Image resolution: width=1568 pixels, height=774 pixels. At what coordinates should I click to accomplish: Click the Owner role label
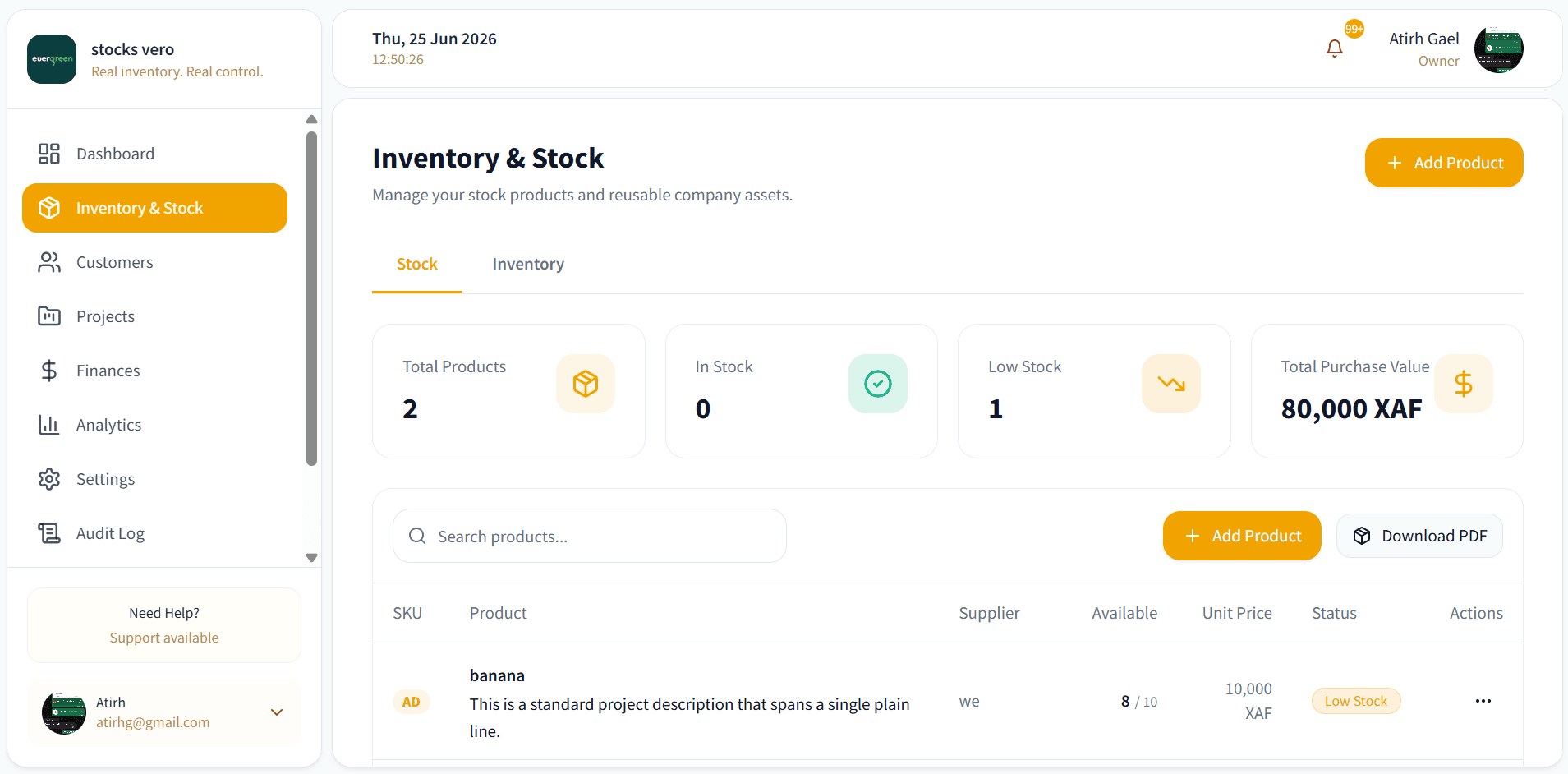click(x=1439, y=61)
